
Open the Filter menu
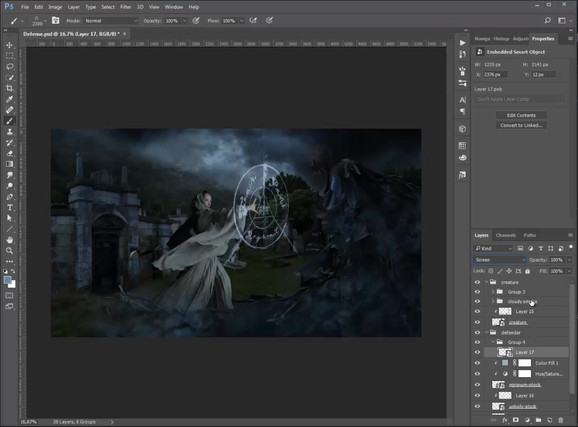[126, 7]
